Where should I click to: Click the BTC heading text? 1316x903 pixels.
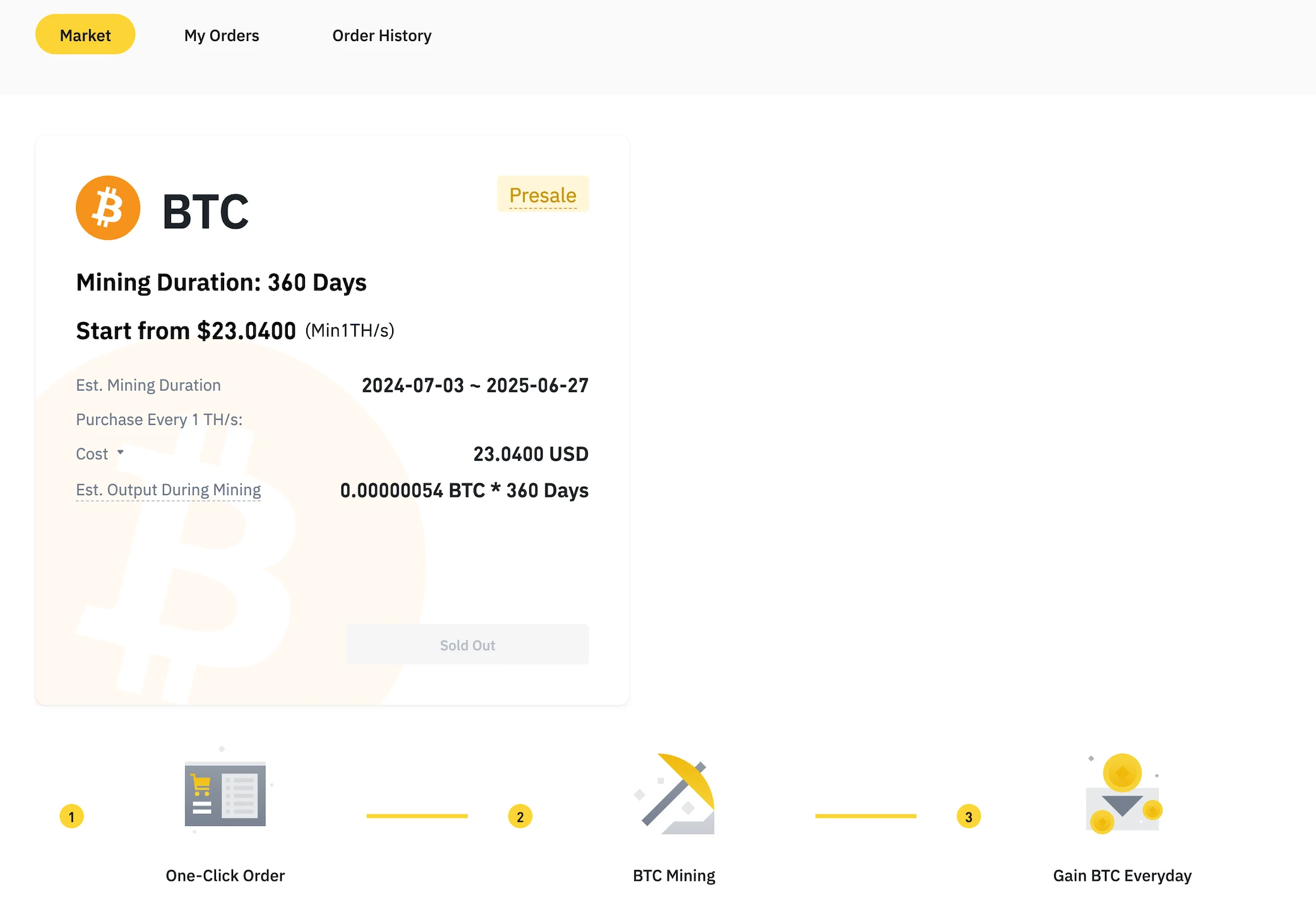[206, 212]
